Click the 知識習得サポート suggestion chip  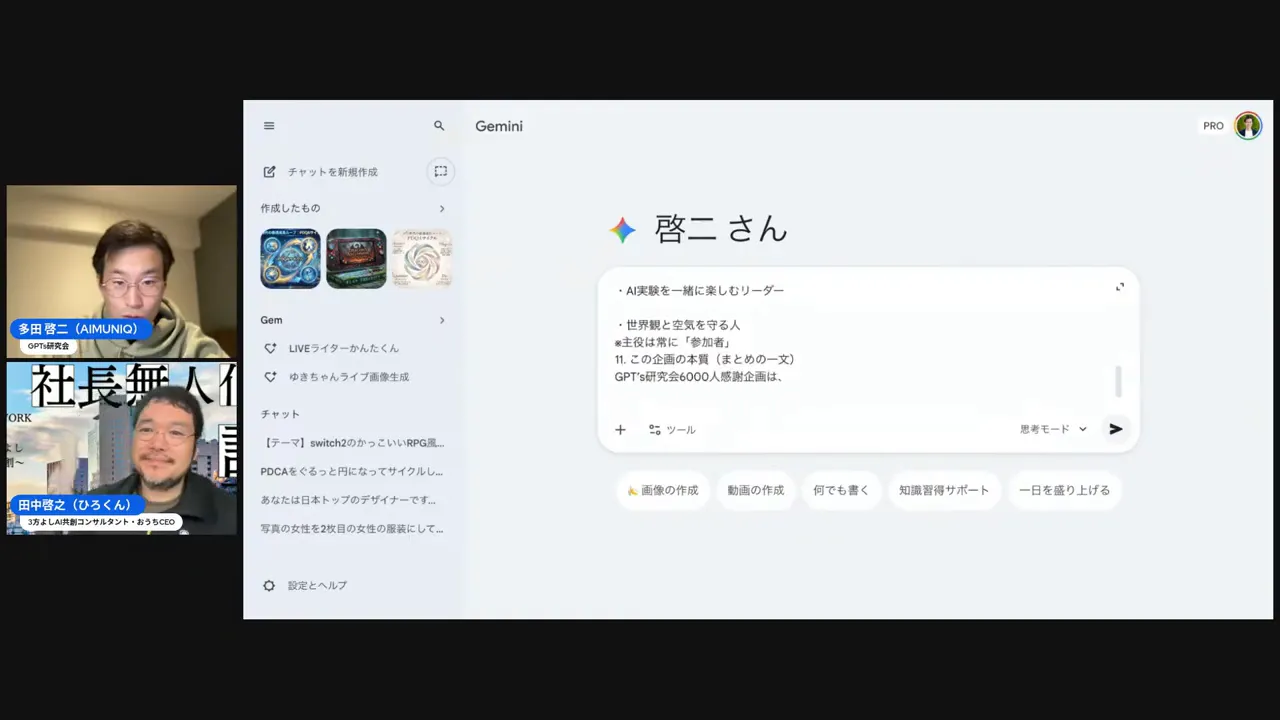(x=944, y=490)
